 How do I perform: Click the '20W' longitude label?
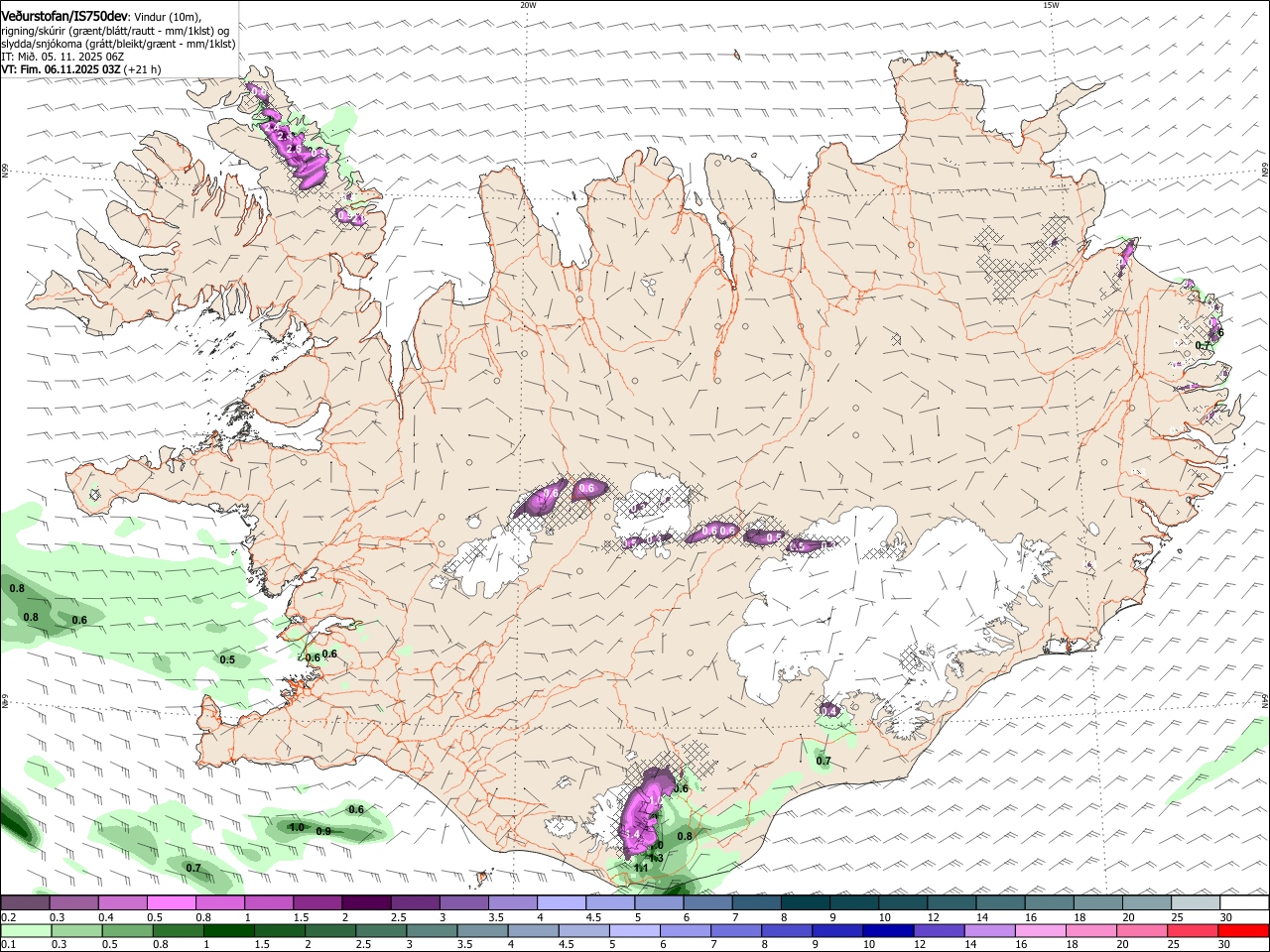tap(528, 5)
